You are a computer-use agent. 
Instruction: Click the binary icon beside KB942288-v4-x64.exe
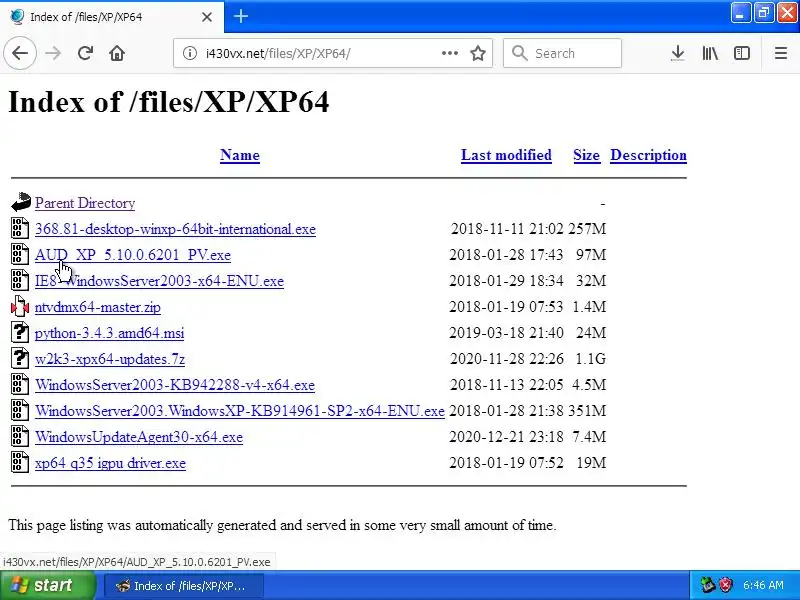point(20,385)
